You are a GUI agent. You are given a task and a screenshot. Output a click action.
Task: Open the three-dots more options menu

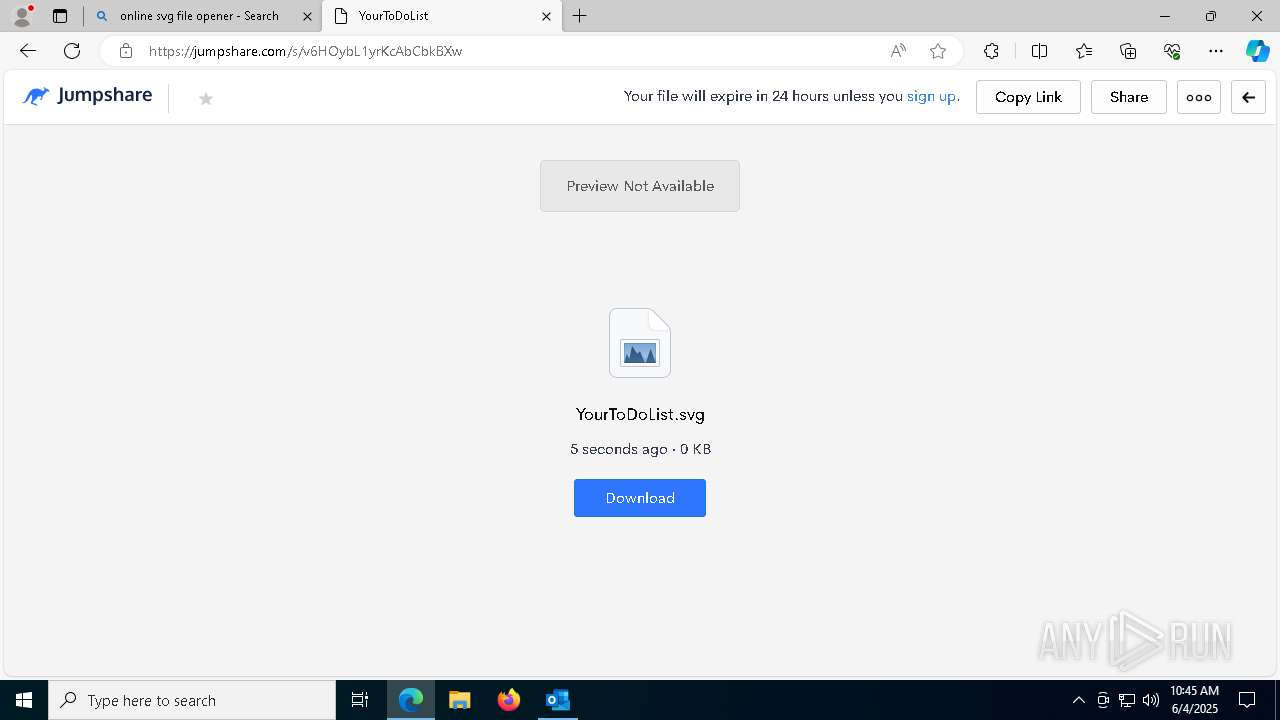point(1198,97)
